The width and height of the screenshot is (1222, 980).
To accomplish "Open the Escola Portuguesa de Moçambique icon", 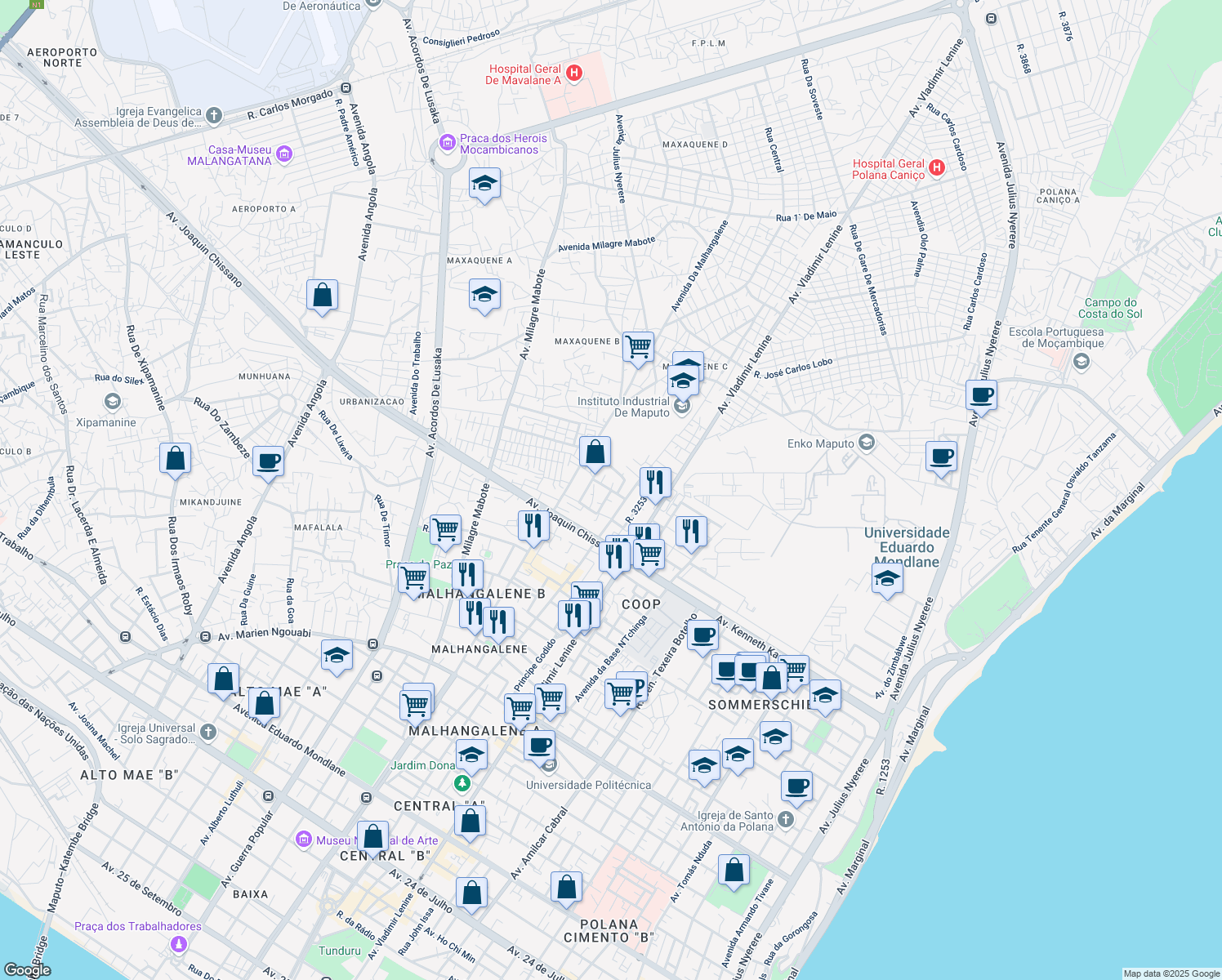I will click(1082, 361).
